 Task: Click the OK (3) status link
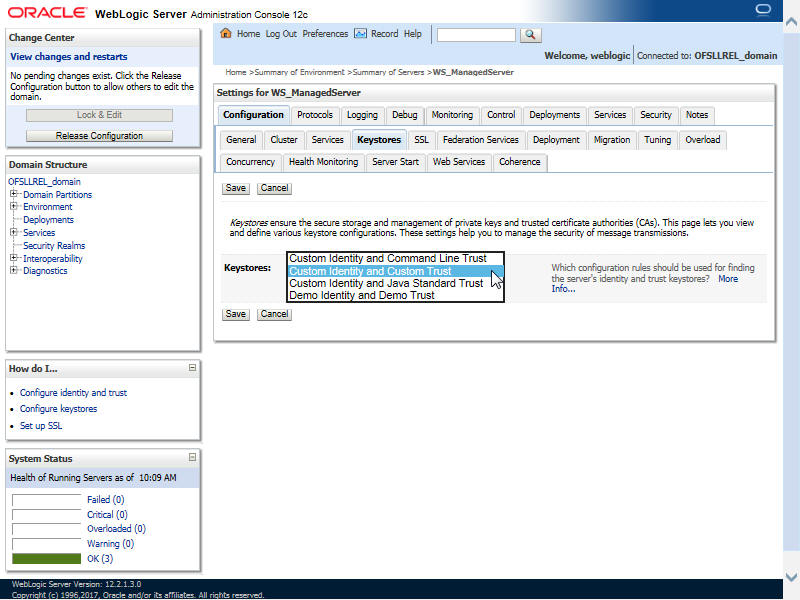(100, 559)
